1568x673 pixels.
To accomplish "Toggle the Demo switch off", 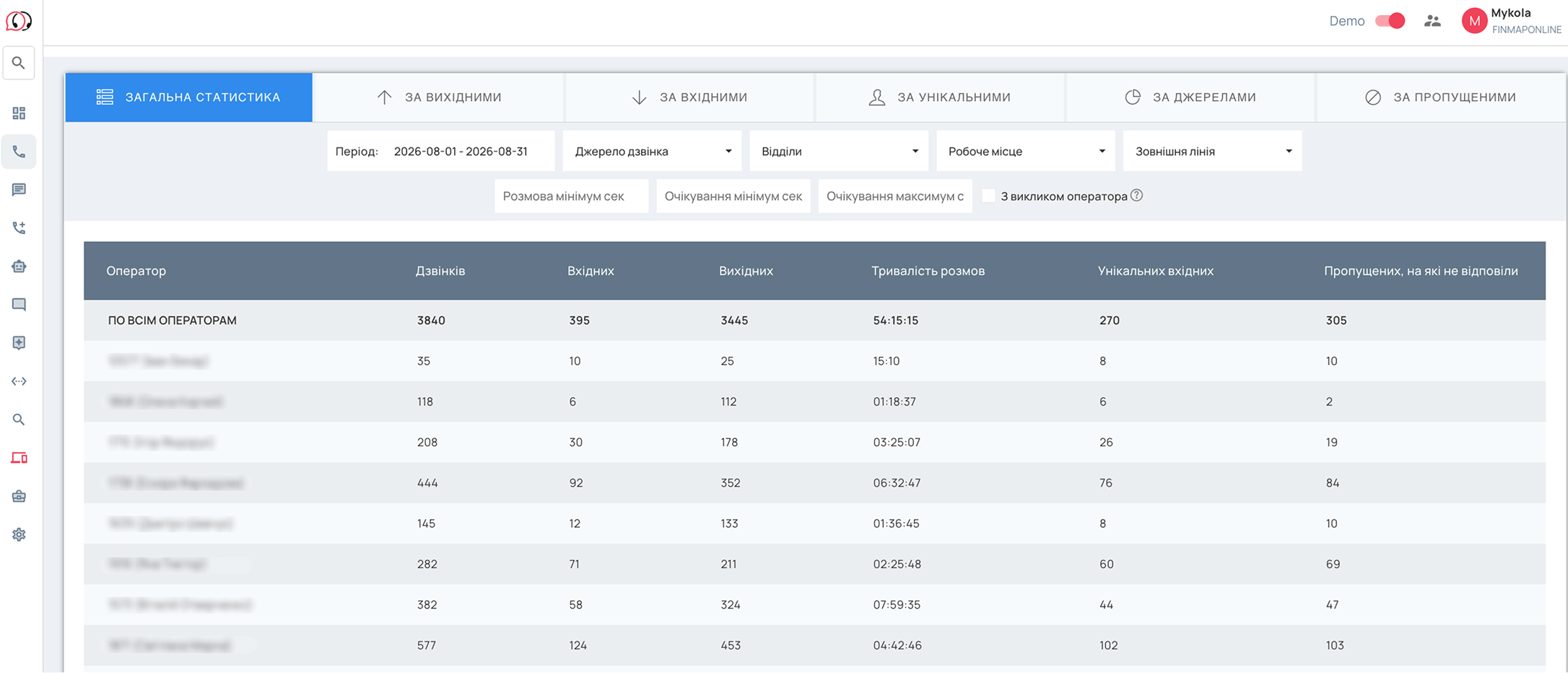I will pyautogui.click(x=1390, y=21).
